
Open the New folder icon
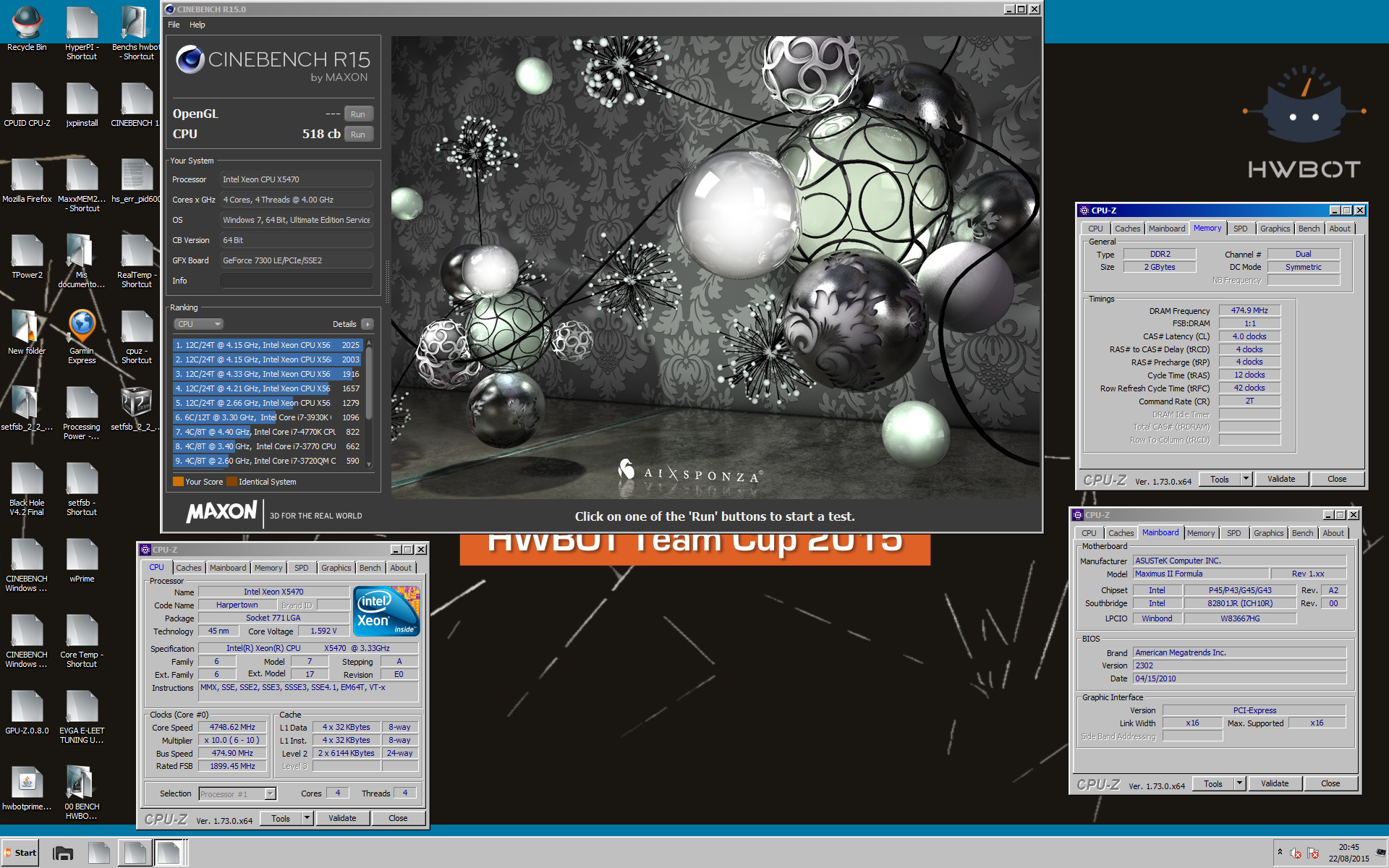(x=27, y=333)
